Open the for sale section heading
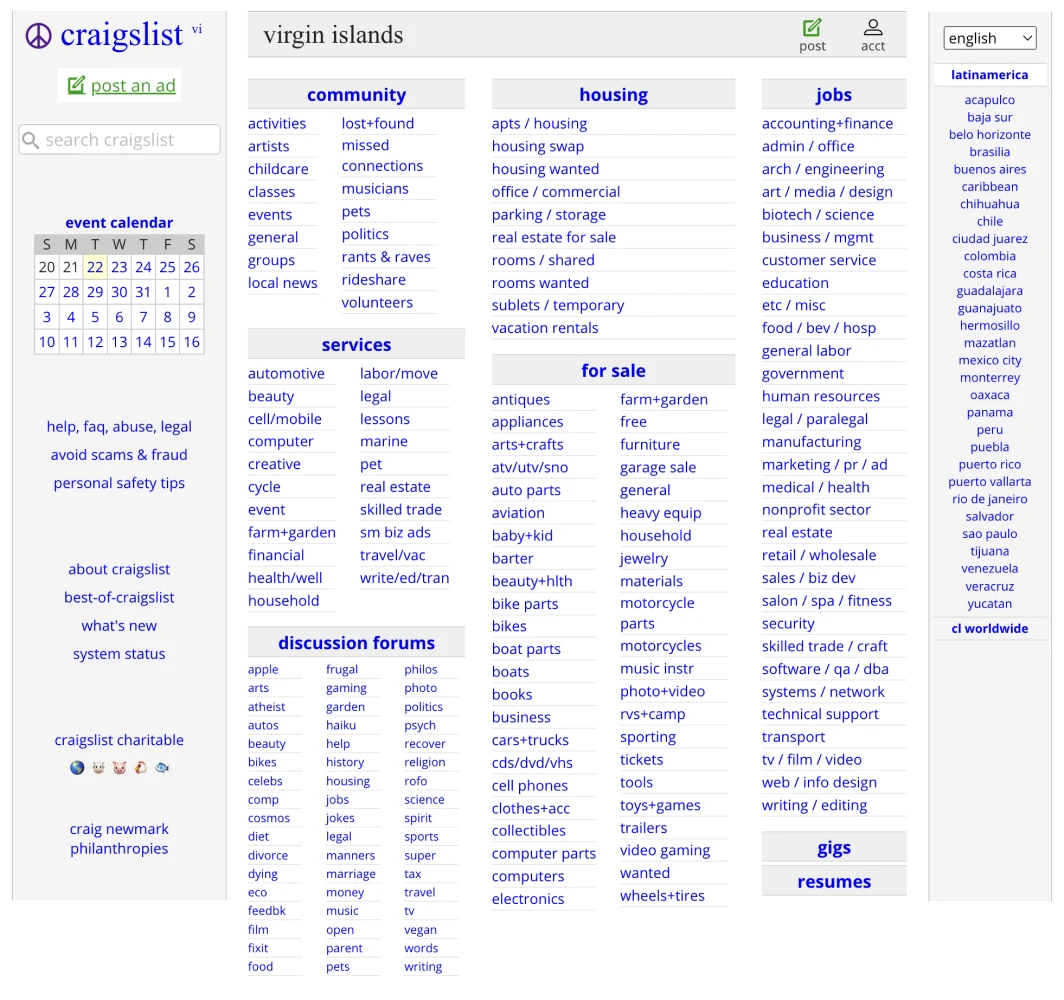 [x=613, y=370]
